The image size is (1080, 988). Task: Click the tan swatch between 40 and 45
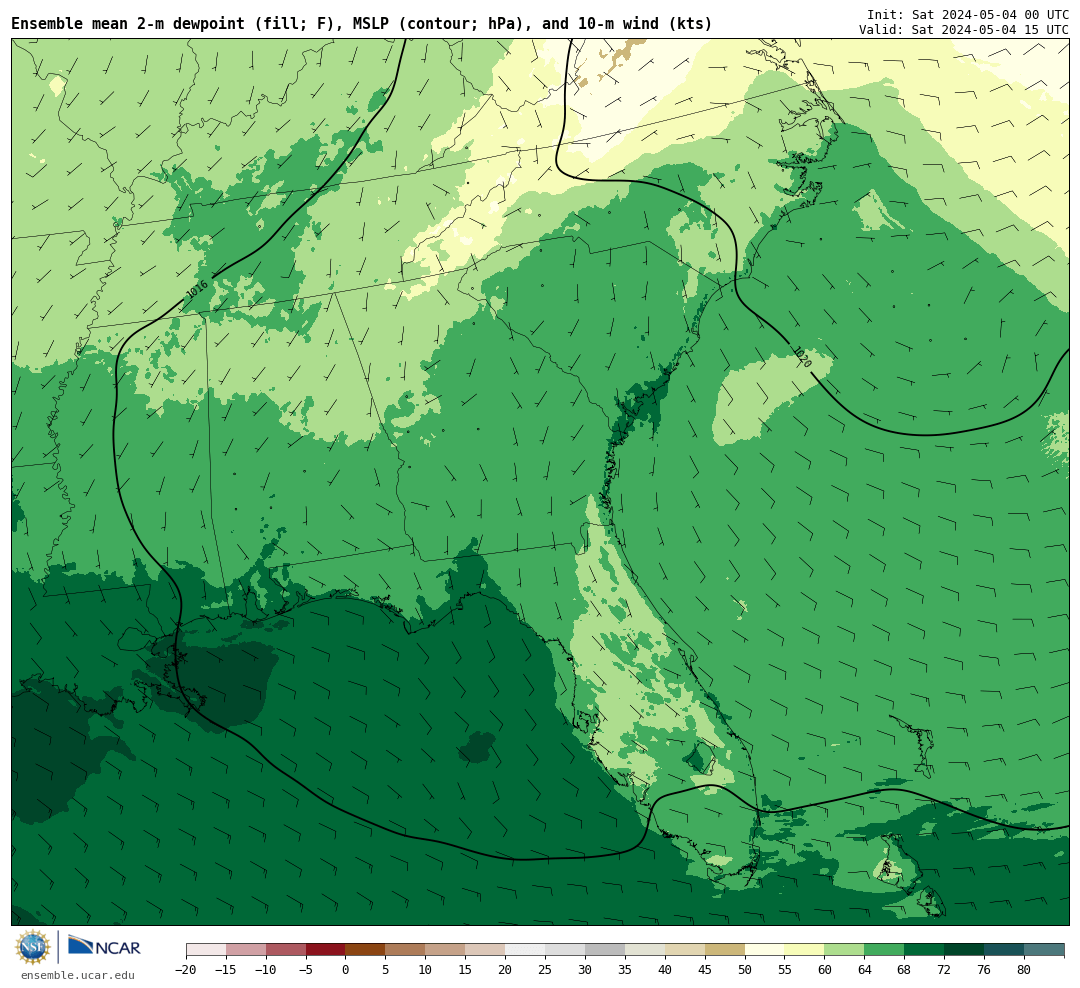685,950
